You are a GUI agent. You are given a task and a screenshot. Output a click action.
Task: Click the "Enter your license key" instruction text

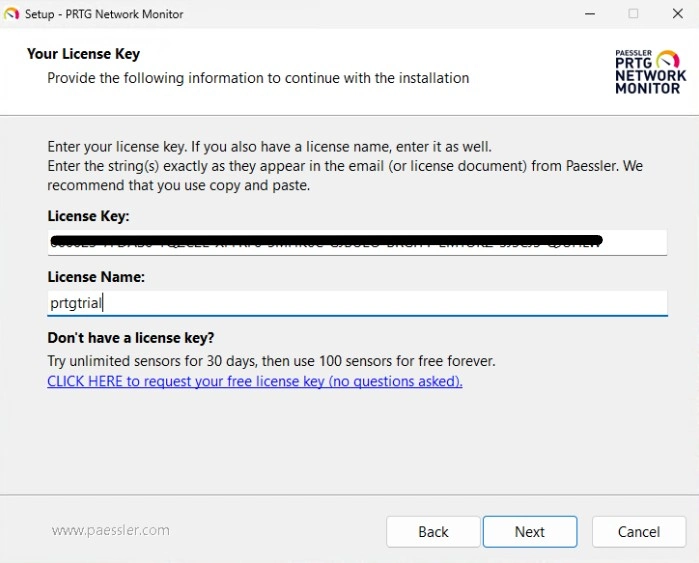coord(269,146)
